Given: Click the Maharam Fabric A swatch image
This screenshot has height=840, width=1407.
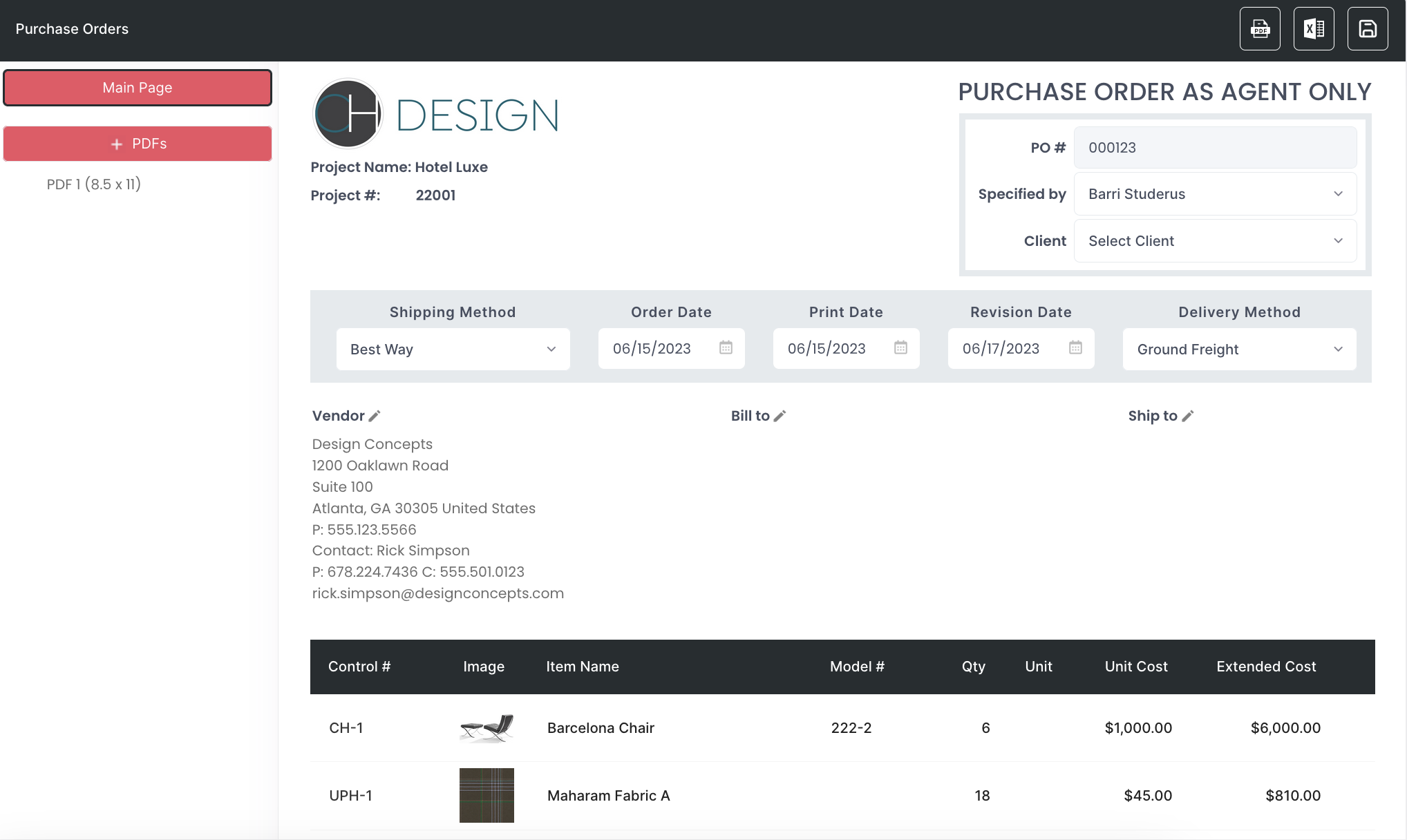Looking at the screenshot, I should 487,795.
